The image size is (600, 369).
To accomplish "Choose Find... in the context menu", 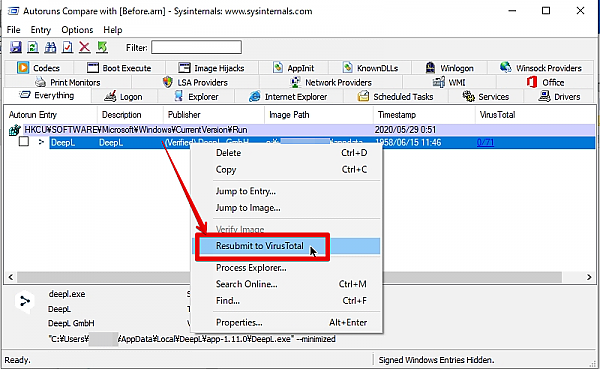I will pos(287,300).
